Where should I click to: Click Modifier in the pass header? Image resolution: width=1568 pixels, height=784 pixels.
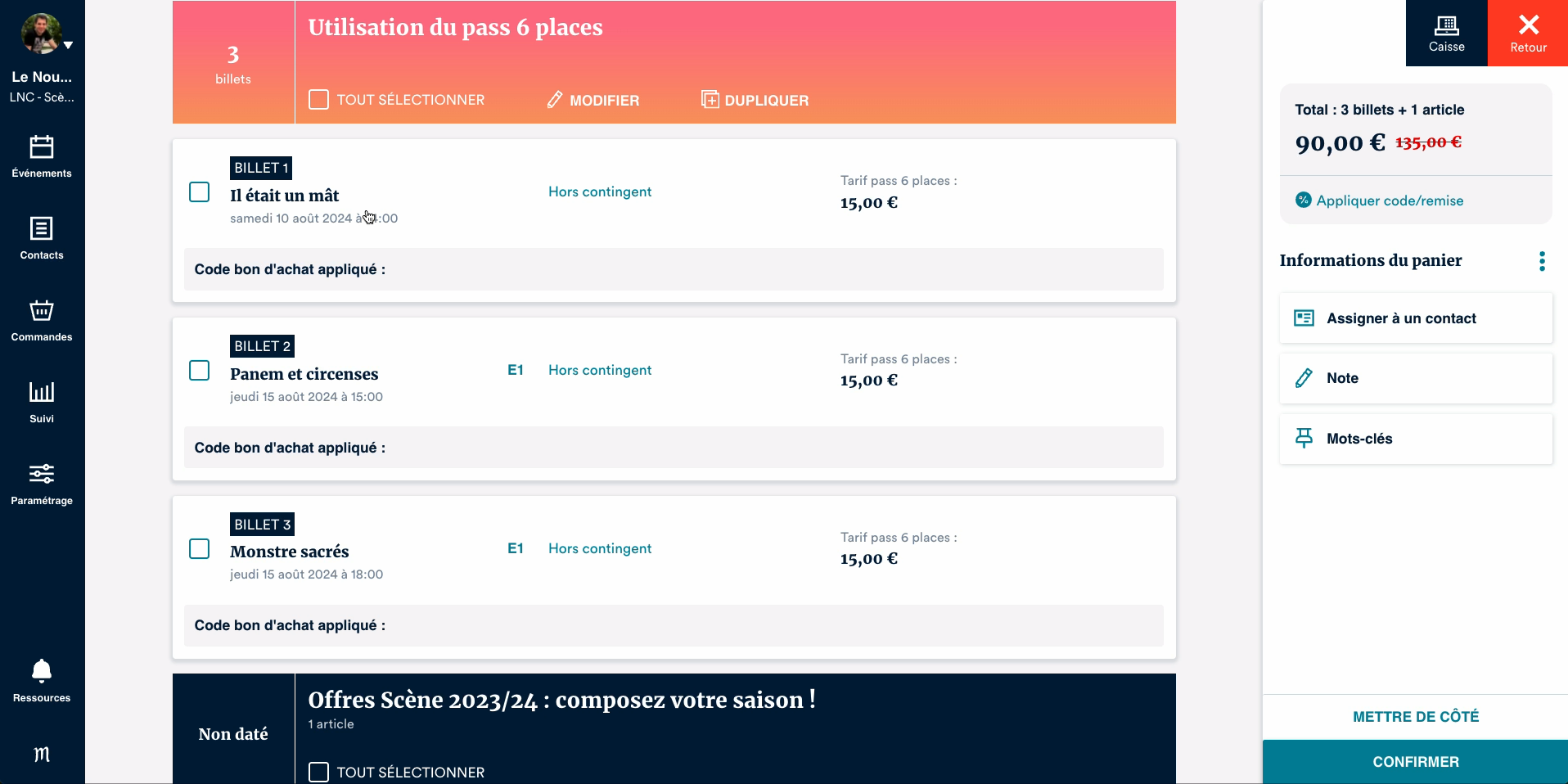pos(593,100)
